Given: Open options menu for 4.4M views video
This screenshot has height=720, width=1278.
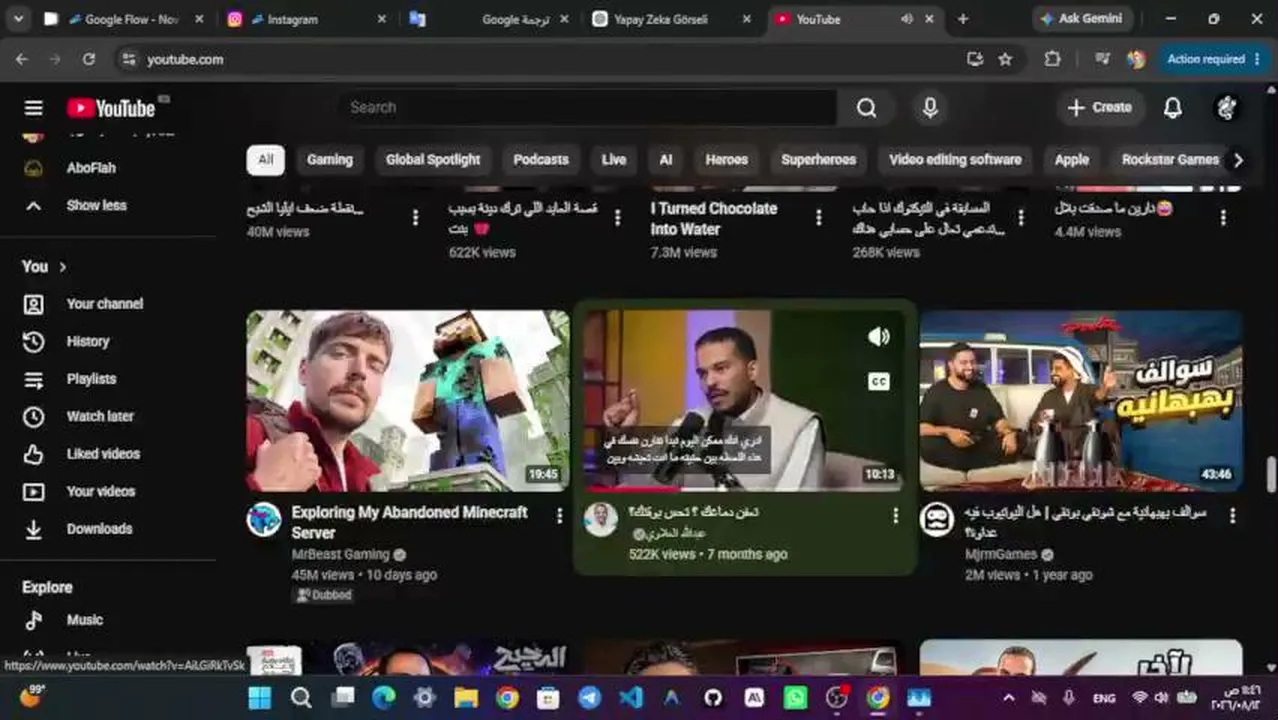Looking at the screenshot, I should pos(1223,217).
